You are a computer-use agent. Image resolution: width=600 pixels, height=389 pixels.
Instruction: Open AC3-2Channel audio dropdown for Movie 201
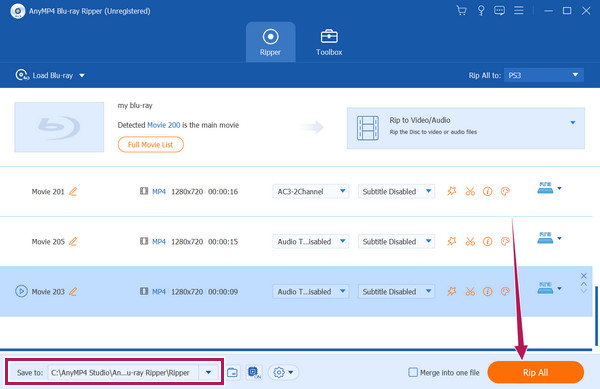click(310, 191)
